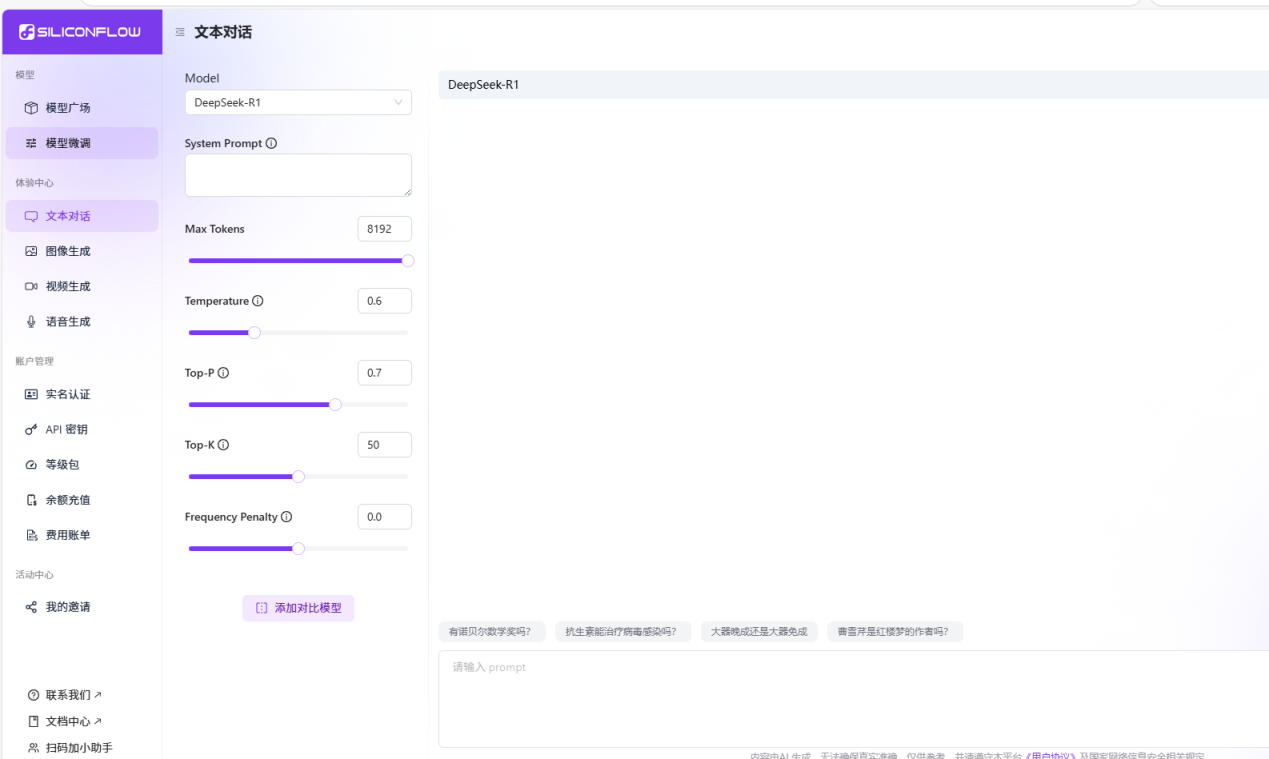Open 模型广场 in the sidebar
Viewport: 1269px width, 759px height.
click(68, 108)
